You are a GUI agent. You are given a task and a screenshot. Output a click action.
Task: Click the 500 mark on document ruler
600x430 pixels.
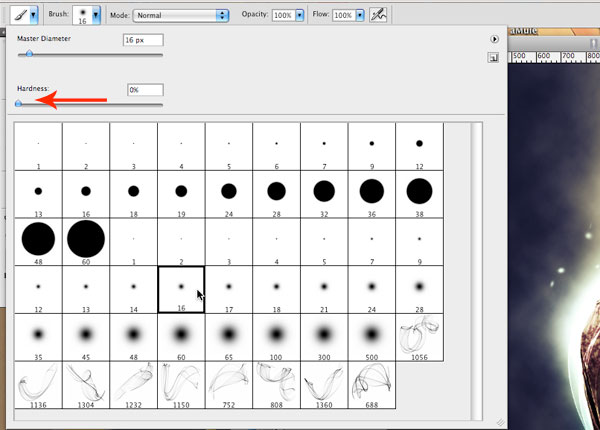519,56
